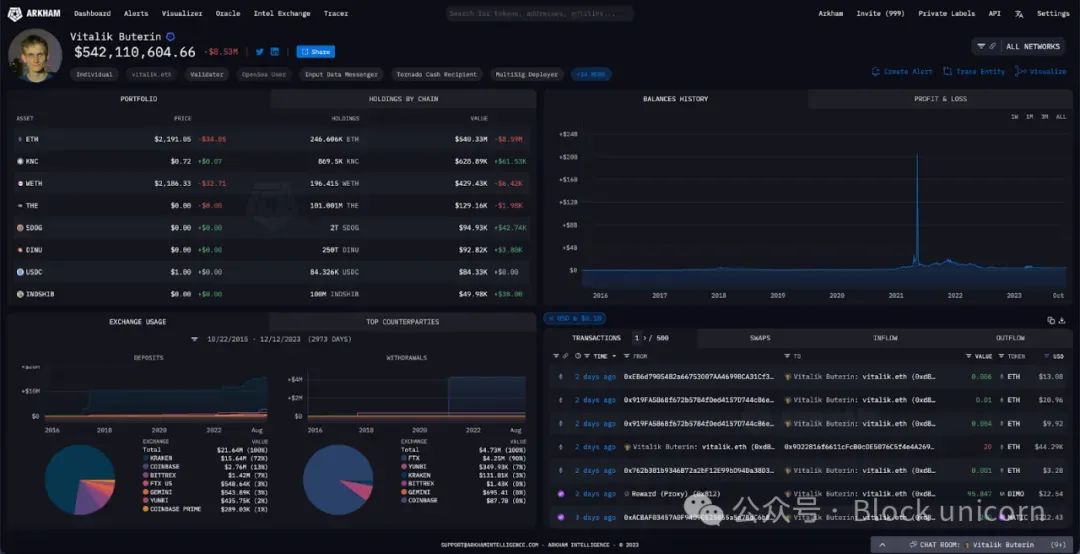
Task: Open the USD column filter
Action: click(1047, 356)
